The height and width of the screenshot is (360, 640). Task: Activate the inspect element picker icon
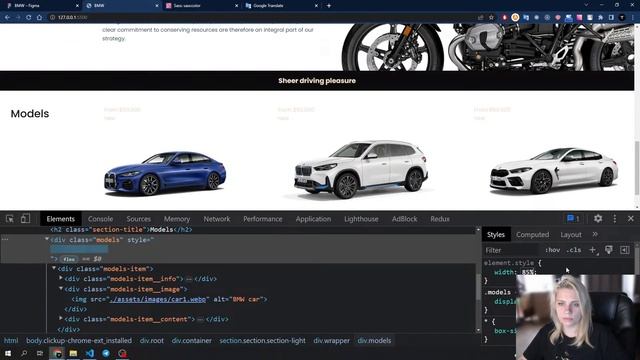pyautogui.click(x=10, y=219)
